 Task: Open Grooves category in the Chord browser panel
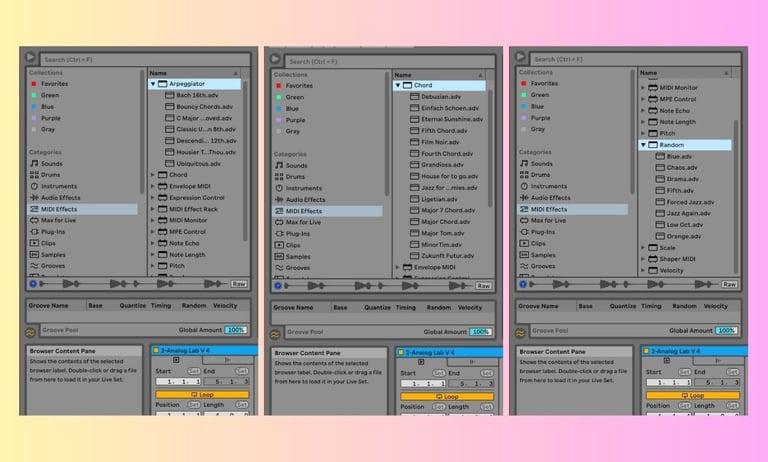[x=292, y=267]
